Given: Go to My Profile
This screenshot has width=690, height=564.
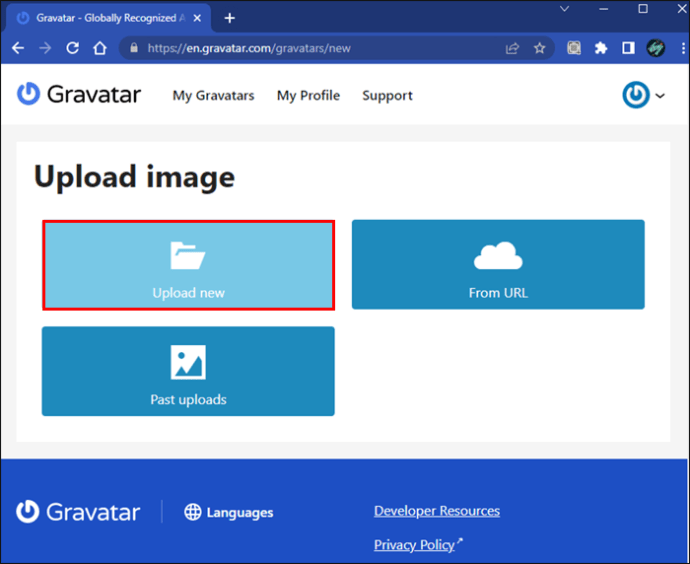Looking at the screenshot, I should (x=308, y=95).
